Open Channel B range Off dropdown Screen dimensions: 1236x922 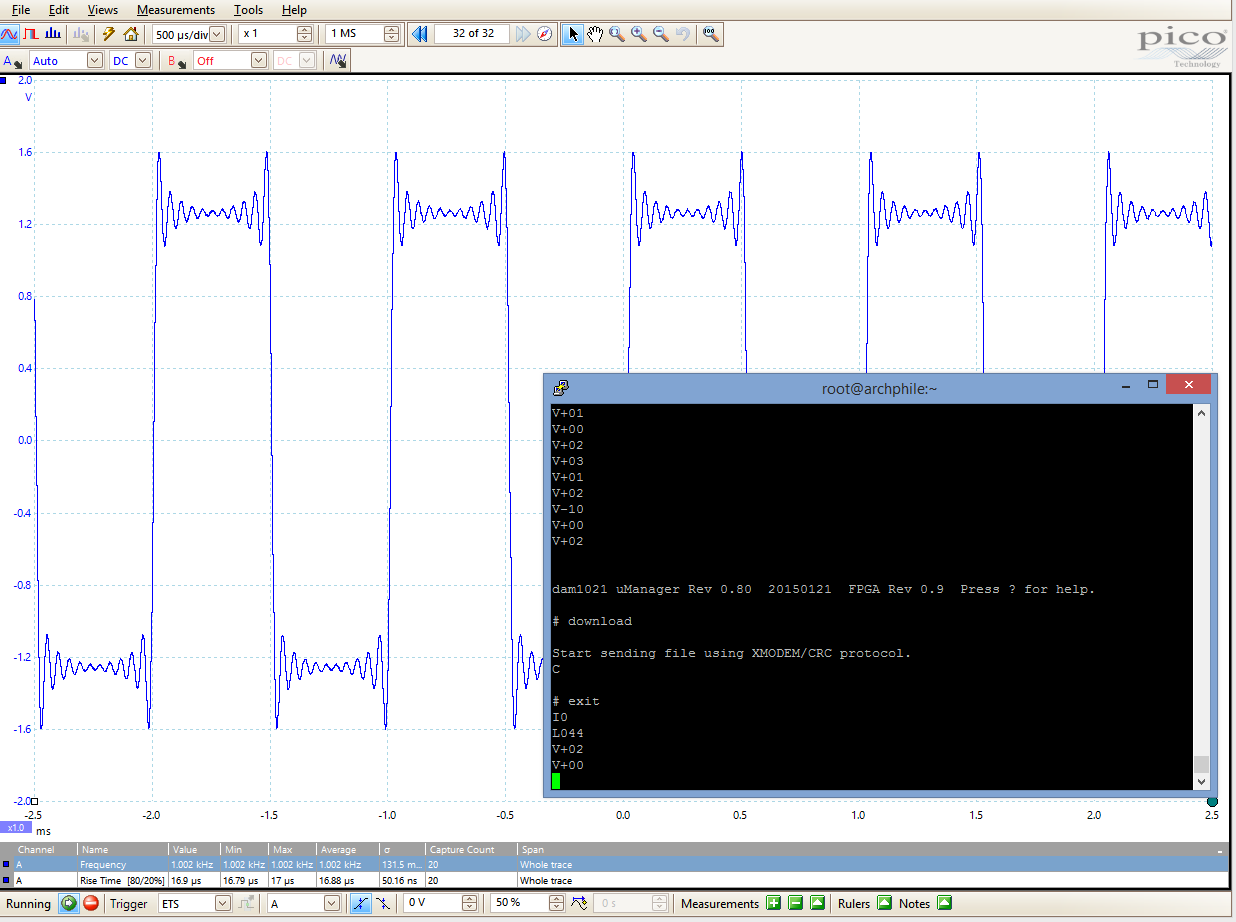coord(259,61)
